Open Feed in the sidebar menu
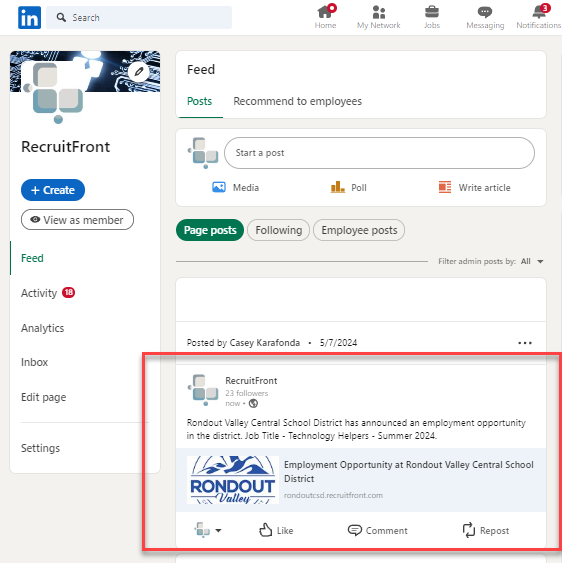The height and width of the screenshot is (563, 562). click(x=32, y=258)
